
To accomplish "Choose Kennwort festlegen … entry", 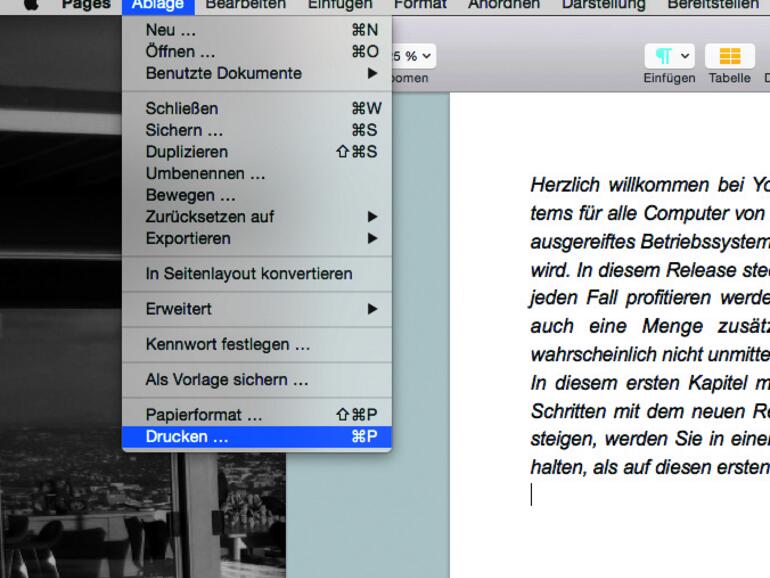I will point(257,344).
